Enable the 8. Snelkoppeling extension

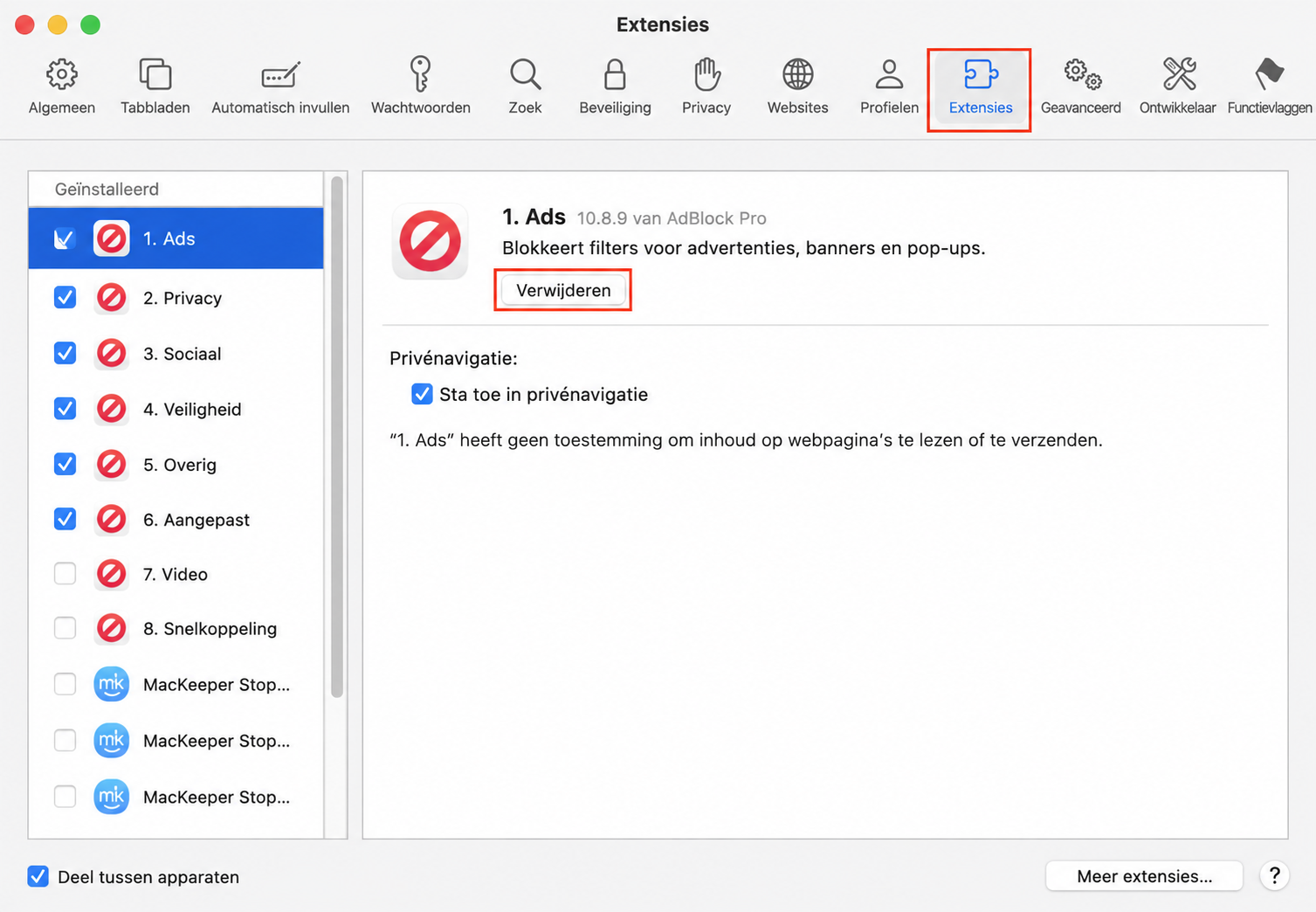[x=65, y=628]
